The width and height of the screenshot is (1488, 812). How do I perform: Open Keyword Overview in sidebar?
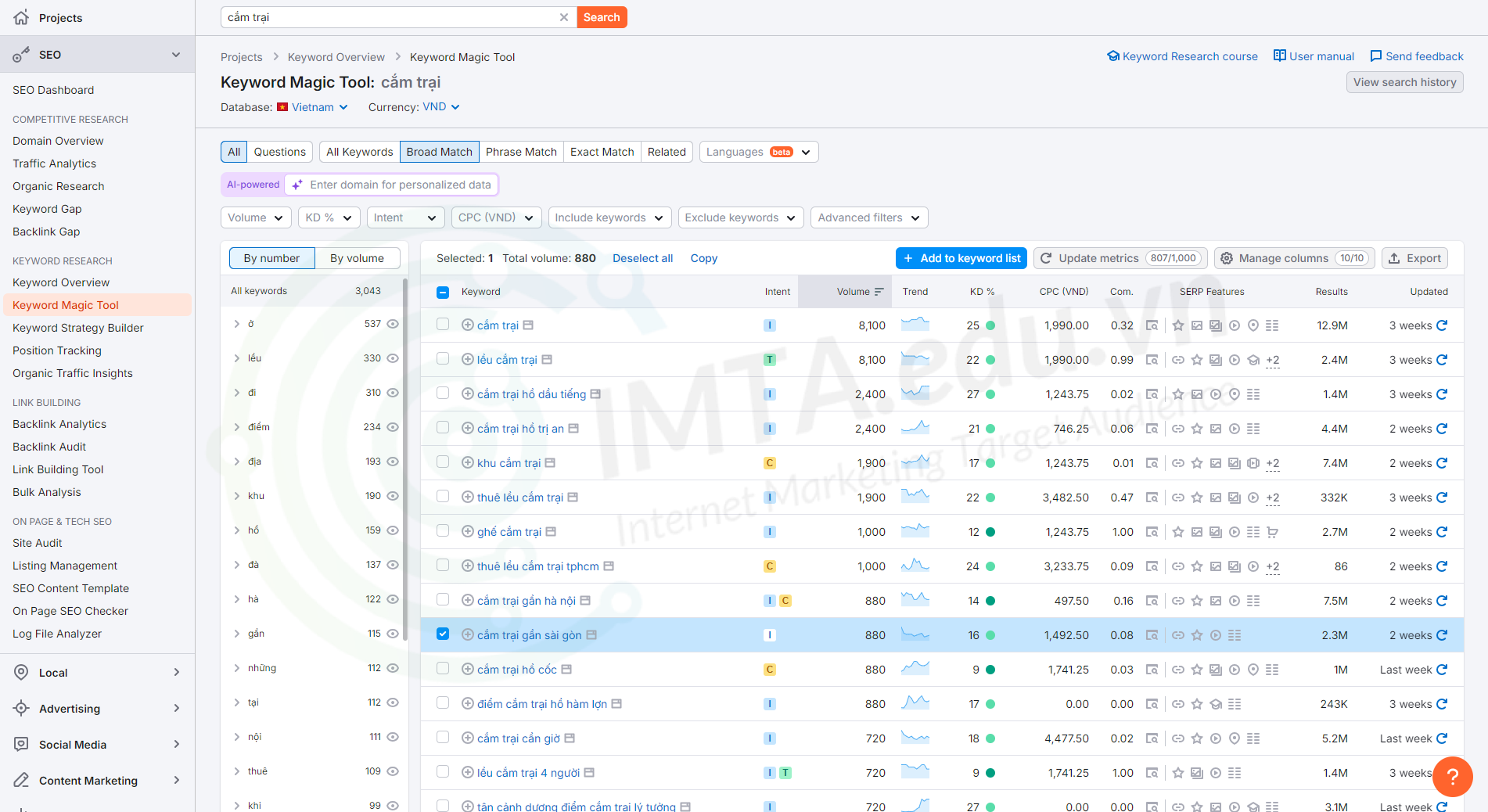point(61,282)
